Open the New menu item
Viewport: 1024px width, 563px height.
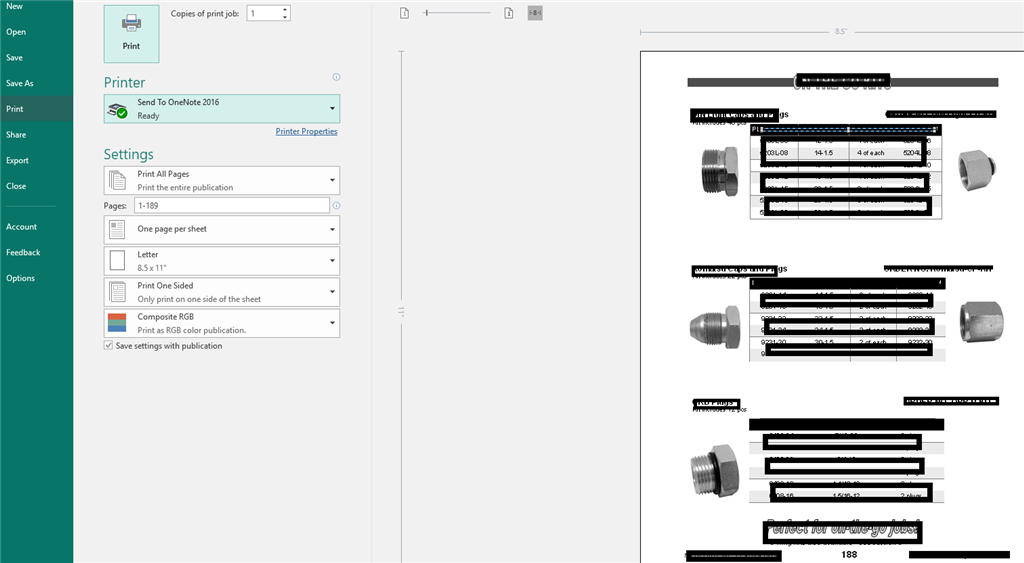14,6
